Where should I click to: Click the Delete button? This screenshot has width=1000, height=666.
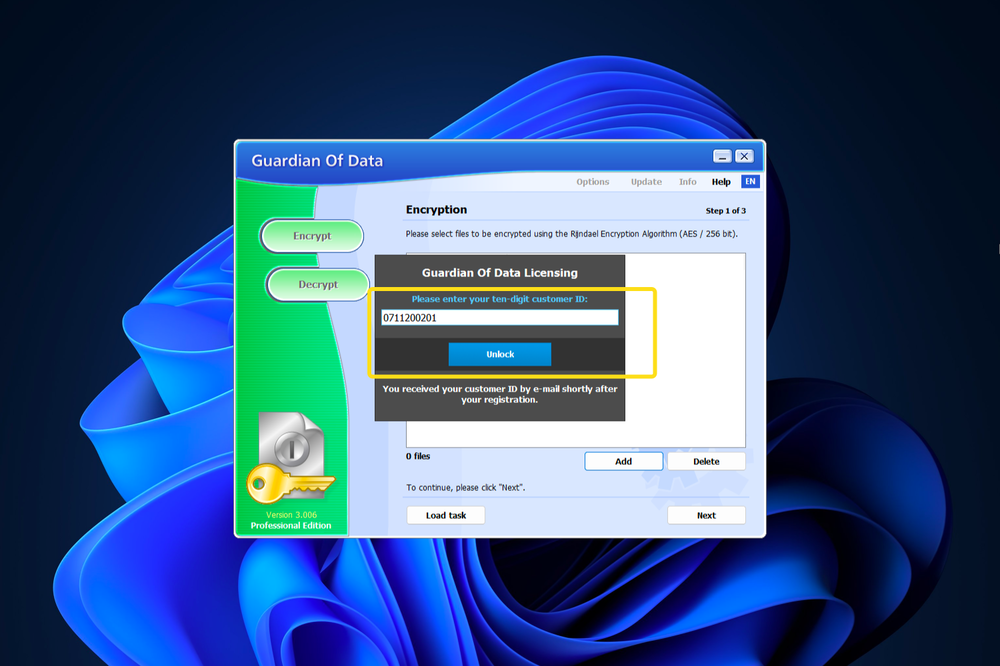pos(706,461)
